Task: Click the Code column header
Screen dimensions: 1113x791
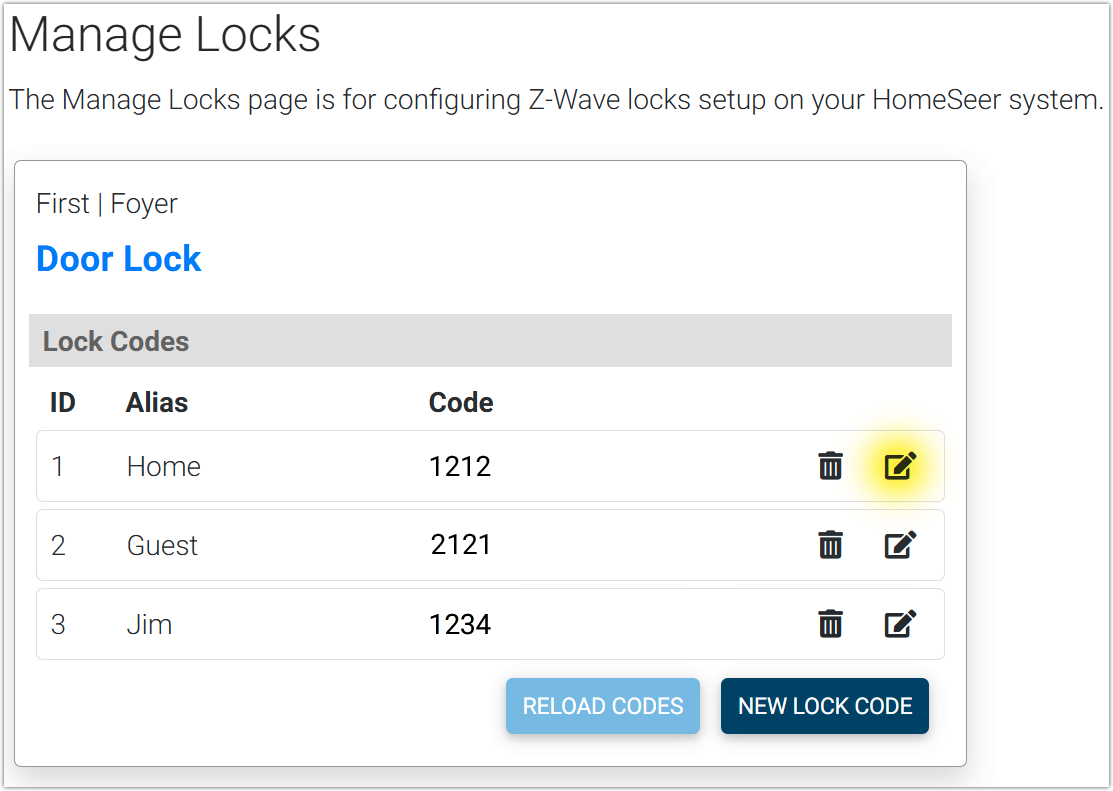Action: [461, 403]
